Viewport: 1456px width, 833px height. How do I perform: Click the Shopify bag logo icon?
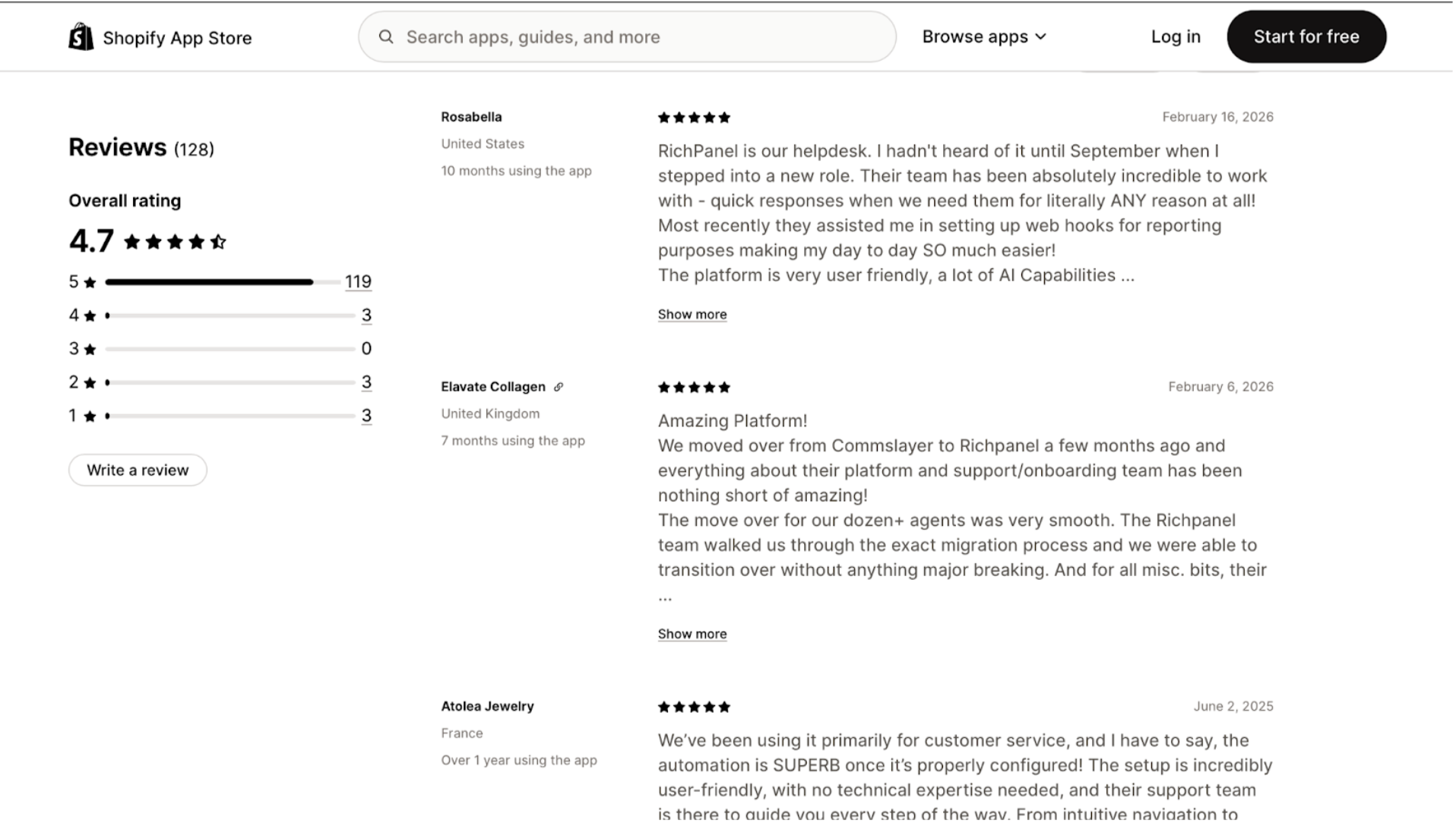81,36
